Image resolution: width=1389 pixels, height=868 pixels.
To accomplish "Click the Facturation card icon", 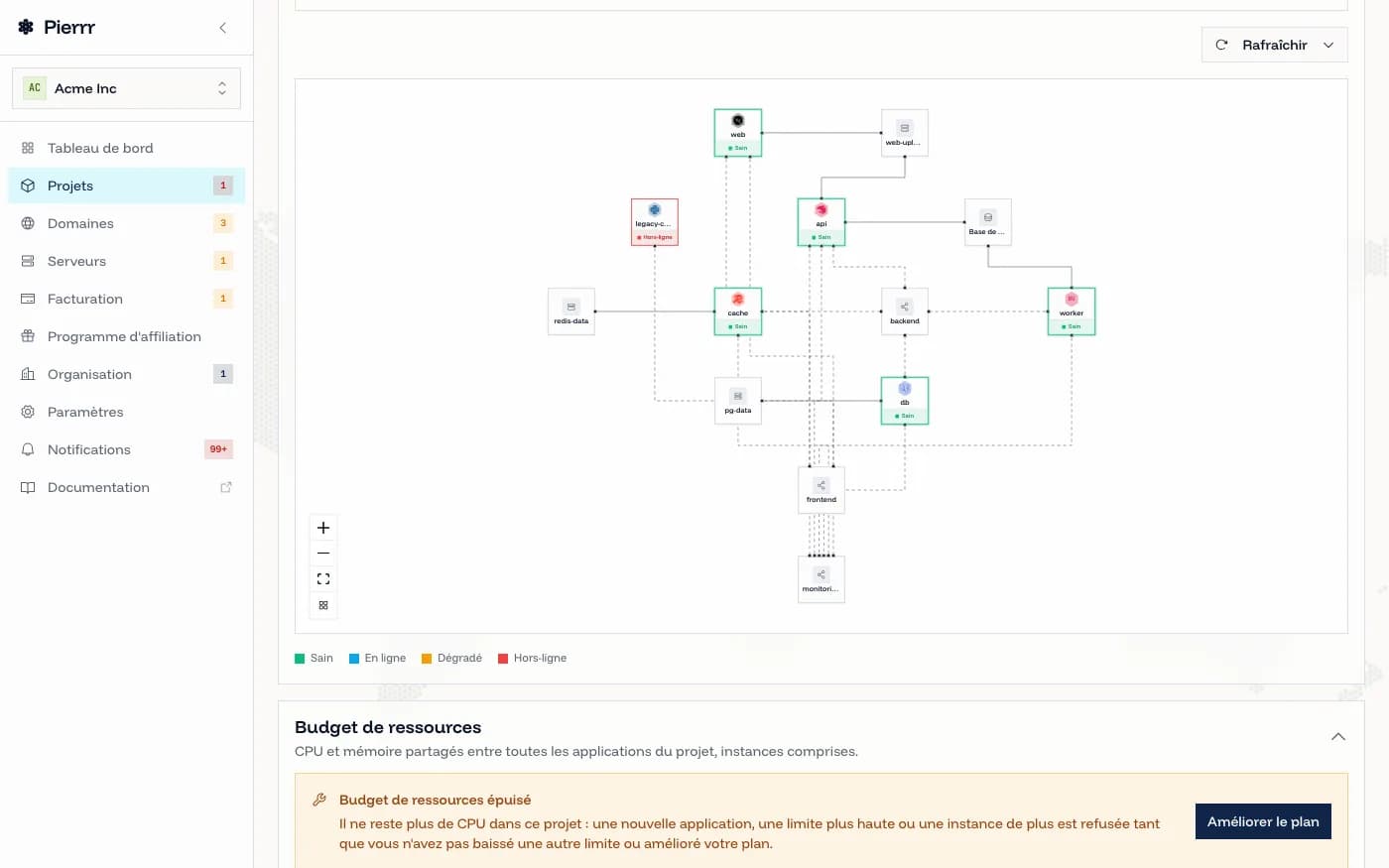I will (28, 299).
